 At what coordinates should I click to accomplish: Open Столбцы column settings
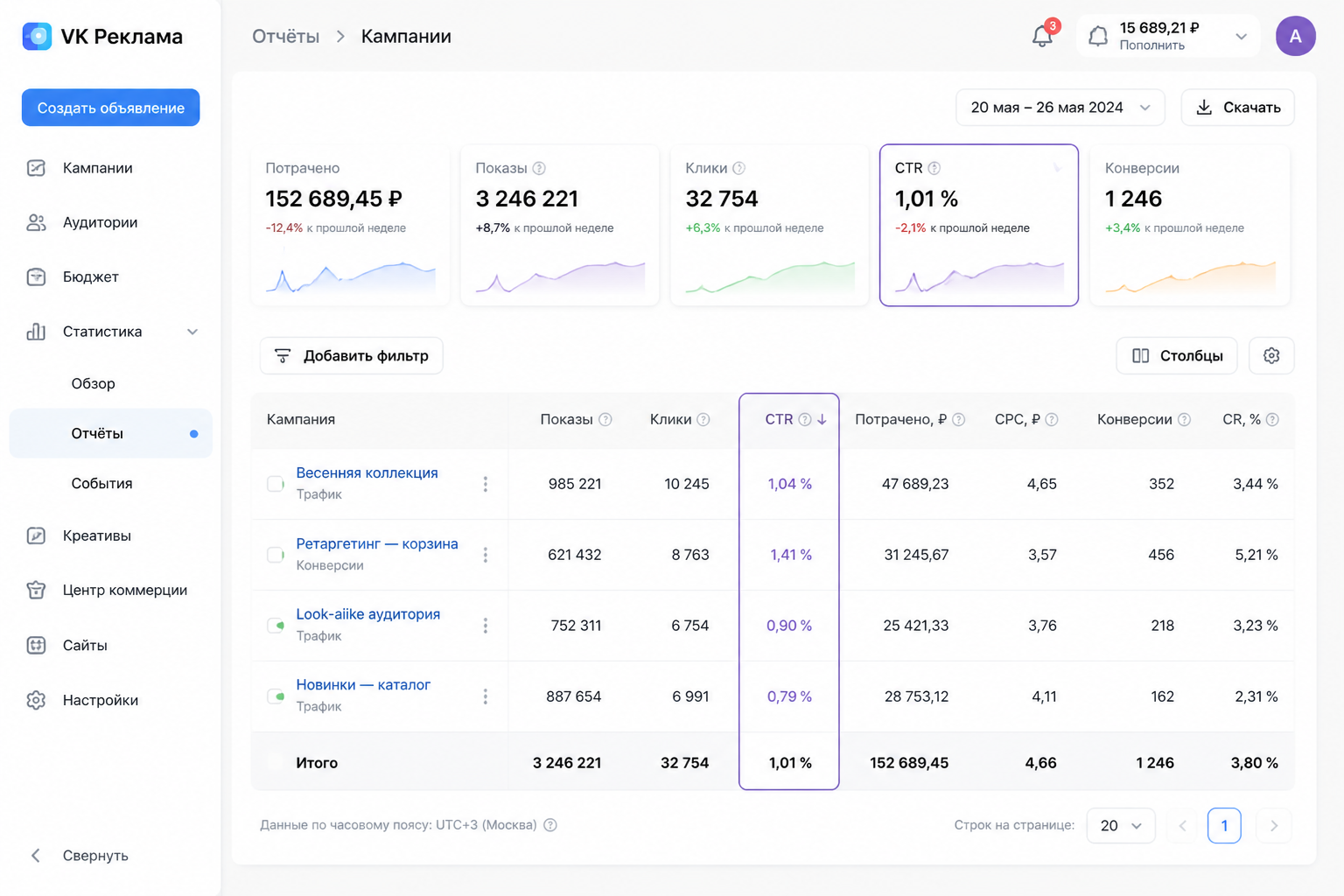(x=1177, y=355)
